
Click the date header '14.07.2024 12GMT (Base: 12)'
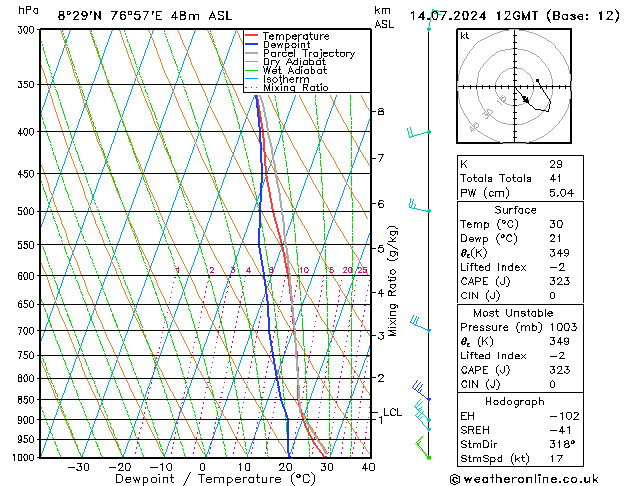tap(515, 16)
